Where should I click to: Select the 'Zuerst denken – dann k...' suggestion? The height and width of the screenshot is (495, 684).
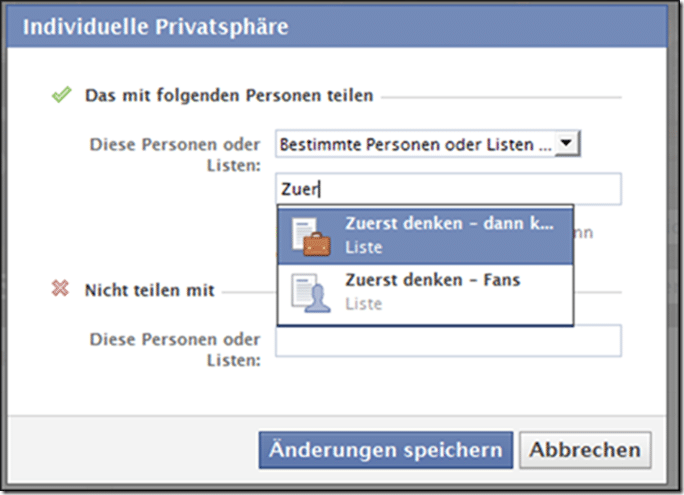(425, 236)
